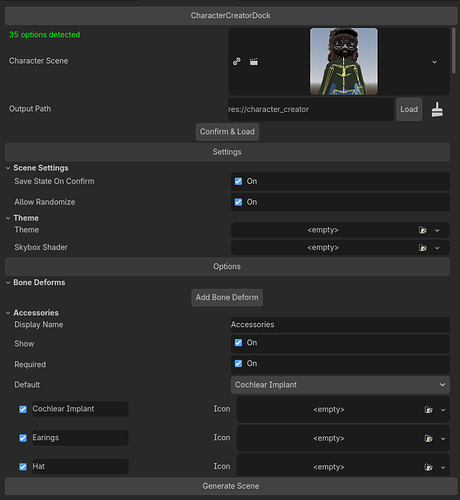The height and width of the screenshot is (500, 460).
Task: Click the Confirm & Load button
Action: tap(227, 132)
